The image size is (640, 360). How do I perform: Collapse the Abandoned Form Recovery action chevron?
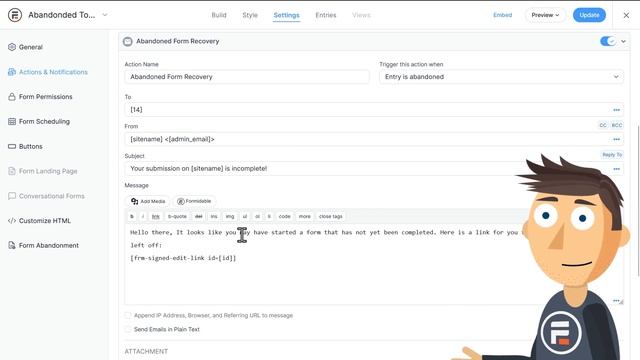[x=623, y=41]
